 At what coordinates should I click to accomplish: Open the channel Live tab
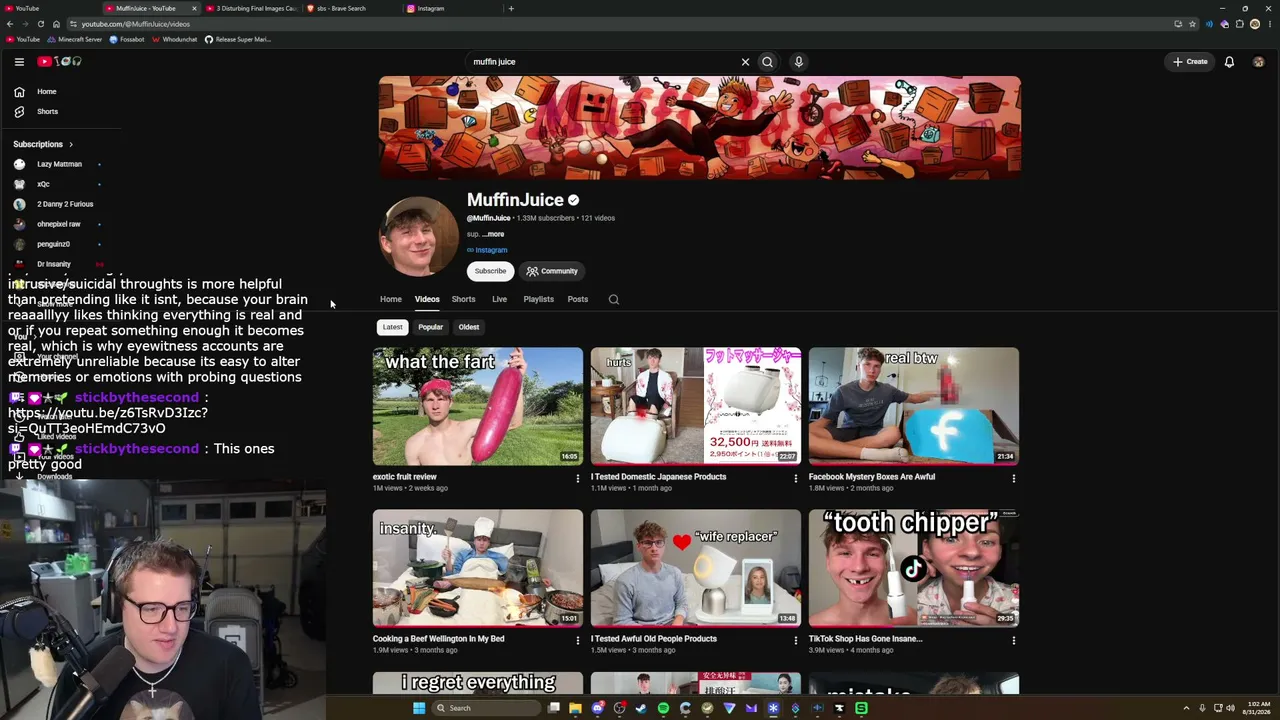(499, 299)
